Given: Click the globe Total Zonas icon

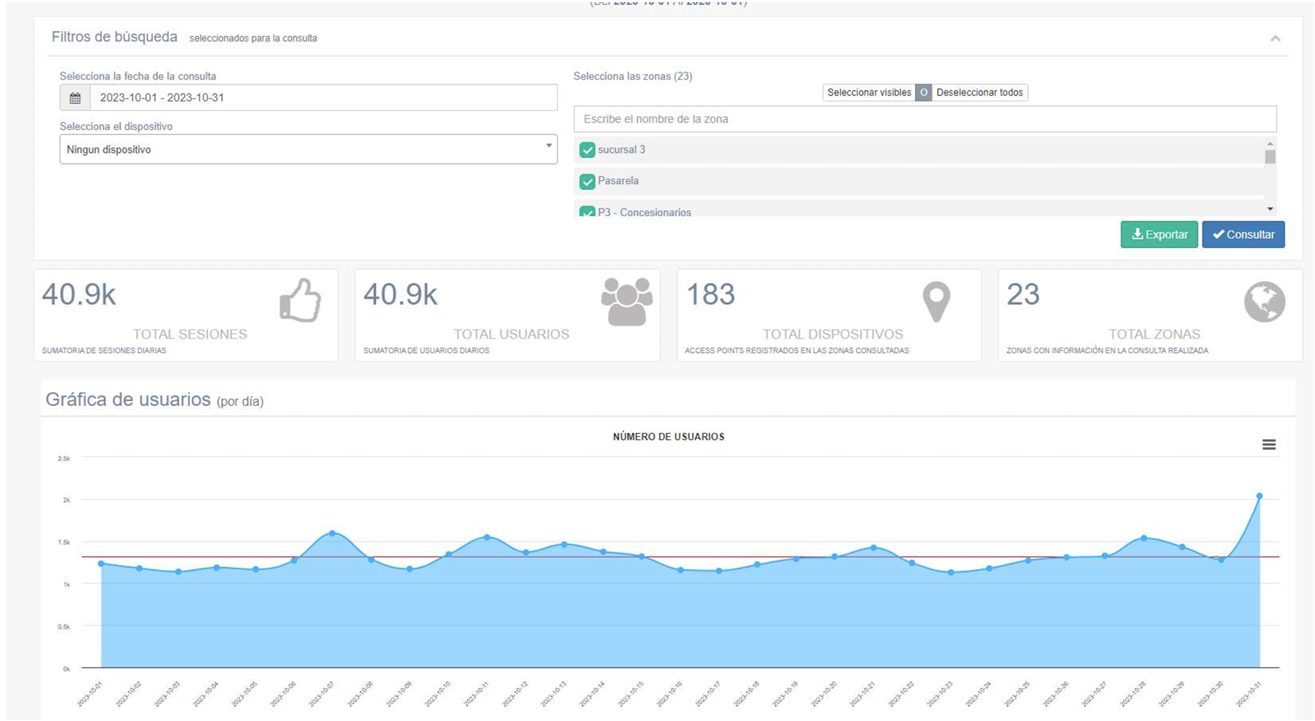Looking at the screenshot, I should point(1264,301).
